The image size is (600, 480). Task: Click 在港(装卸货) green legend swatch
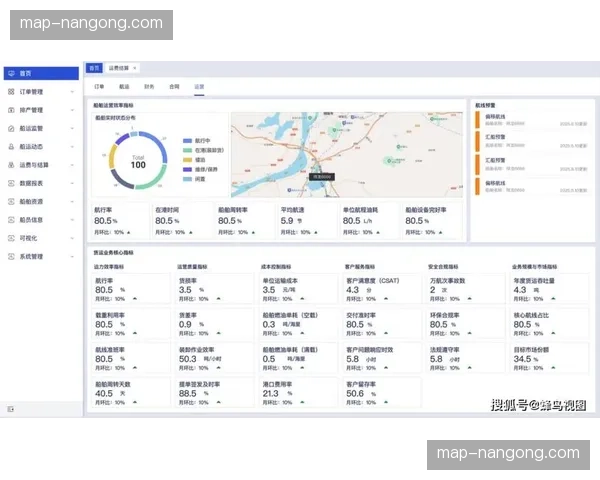click(x=187, y=150)
